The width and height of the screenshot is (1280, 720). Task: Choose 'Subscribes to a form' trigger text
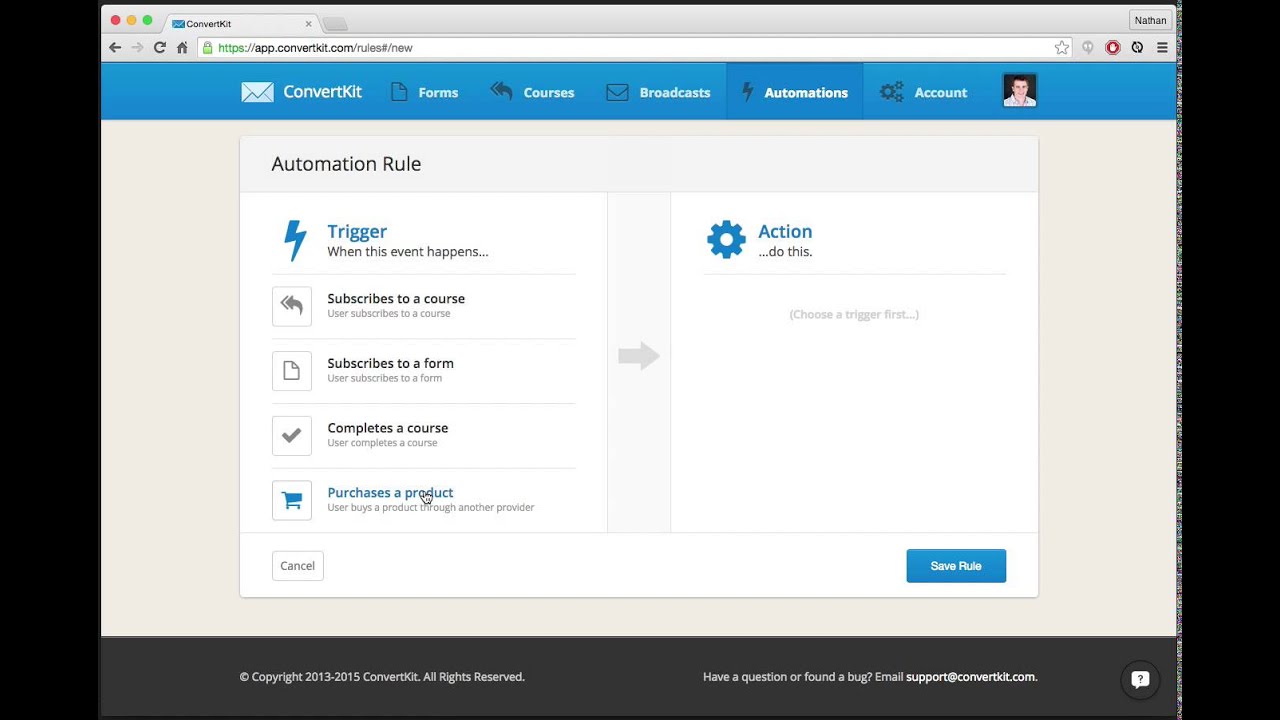click(x=390, y=363)
